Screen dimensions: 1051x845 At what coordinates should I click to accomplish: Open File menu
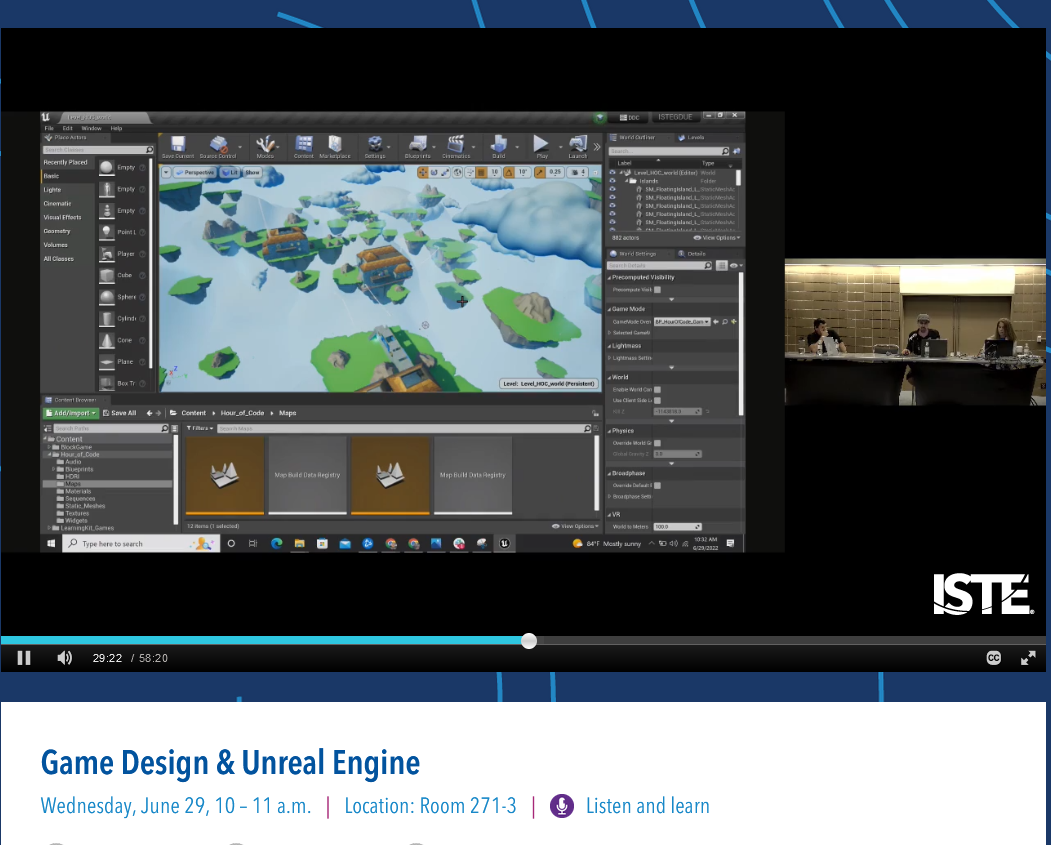(x=49, y=128)
